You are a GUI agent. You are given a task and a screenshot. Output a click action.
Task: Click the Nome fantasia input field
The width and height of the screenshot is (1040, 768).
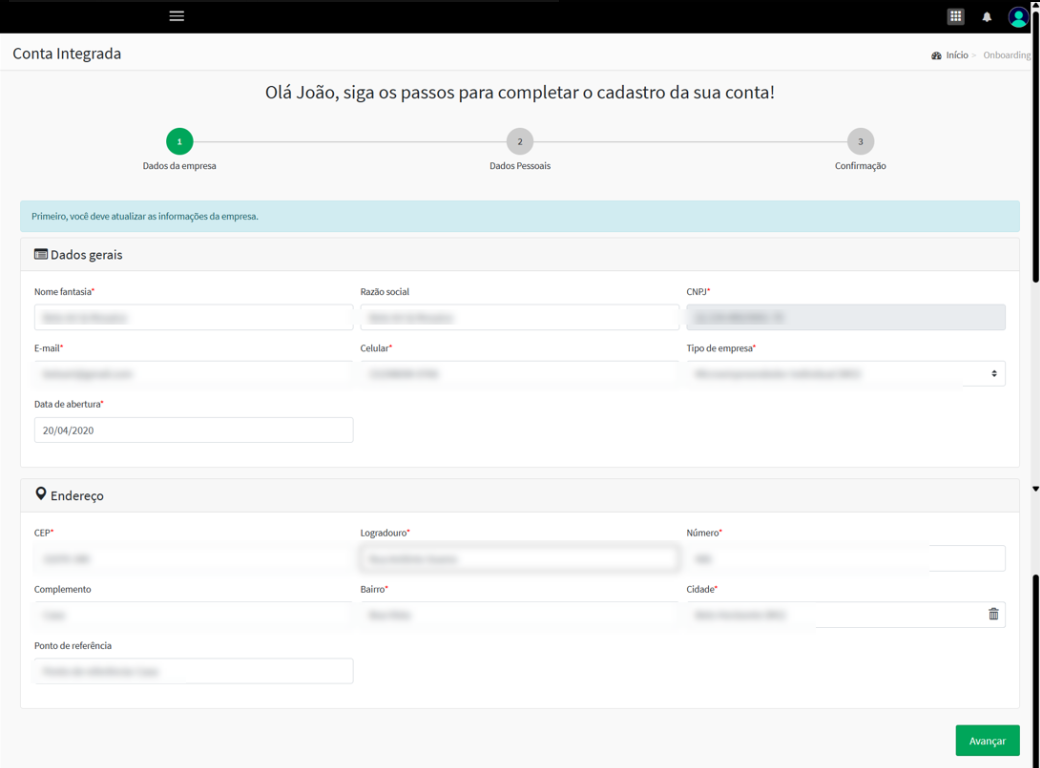tap(193, 317)
